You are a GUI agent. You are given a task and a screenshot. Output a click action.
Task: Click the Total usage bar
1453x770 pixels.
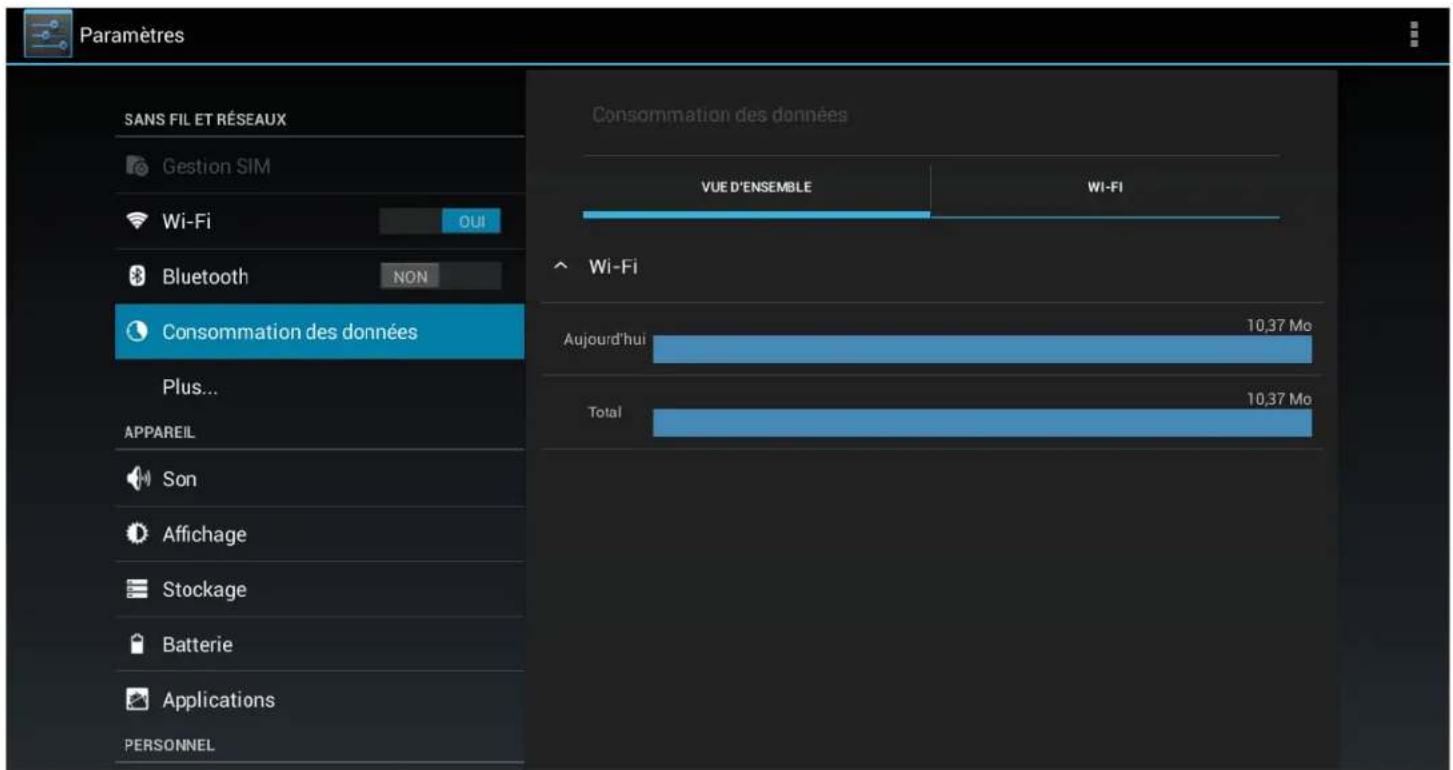point(982,423)
